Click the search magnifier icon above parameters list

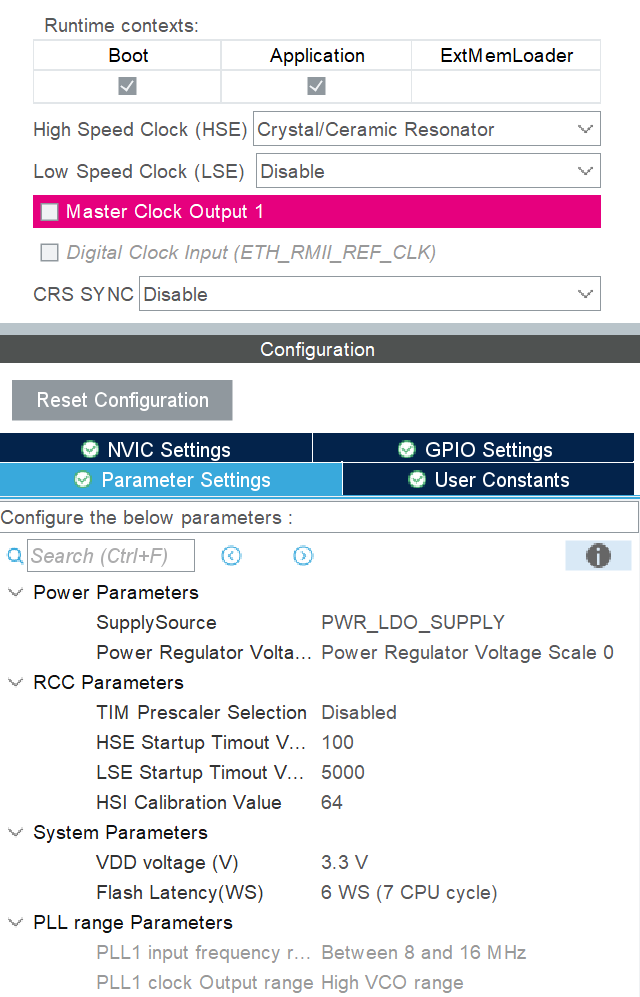click(x=13, y=555)
